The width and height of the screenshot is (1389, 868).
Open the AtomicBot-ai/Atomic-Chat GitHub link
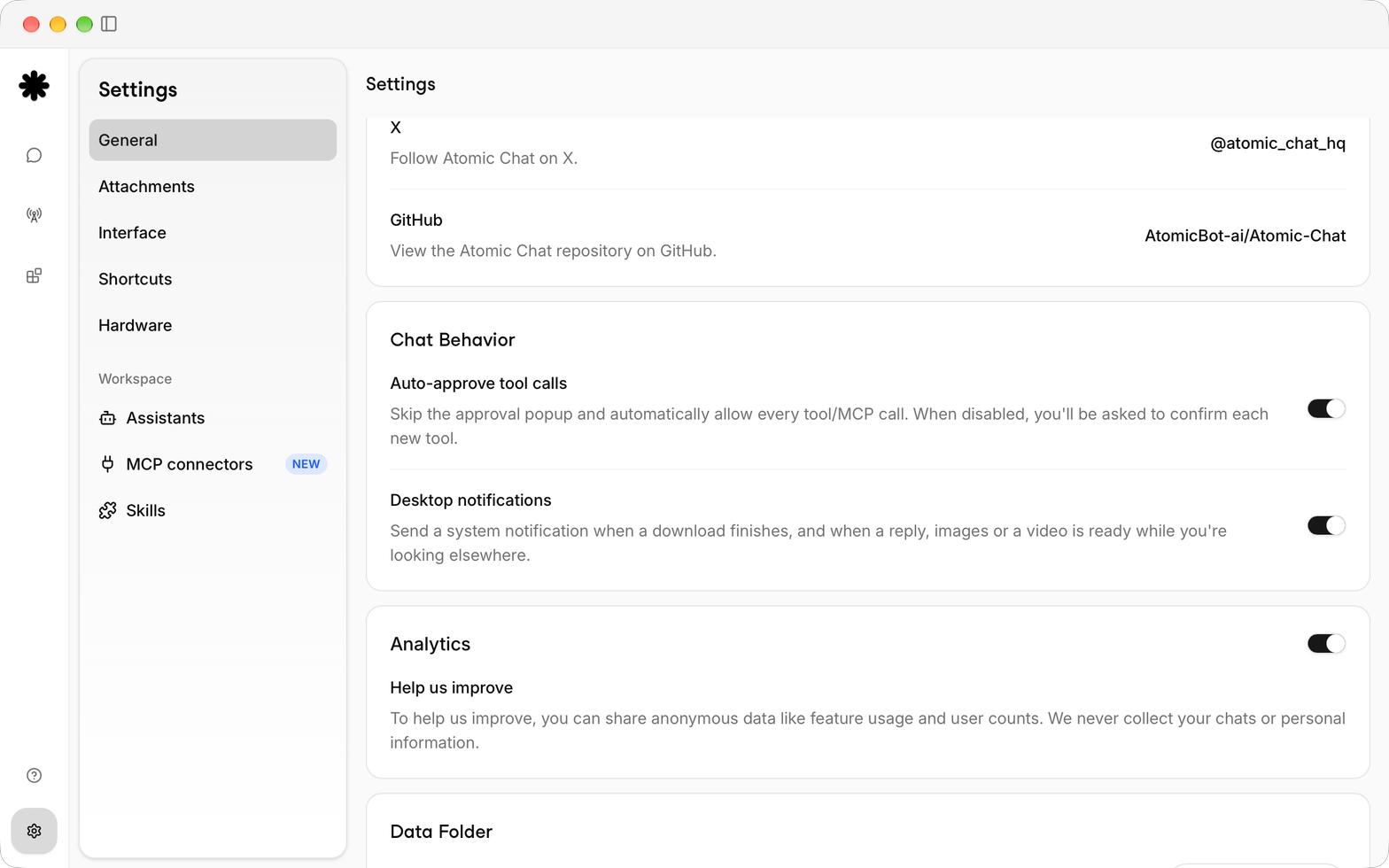[x=1245, y=236]
